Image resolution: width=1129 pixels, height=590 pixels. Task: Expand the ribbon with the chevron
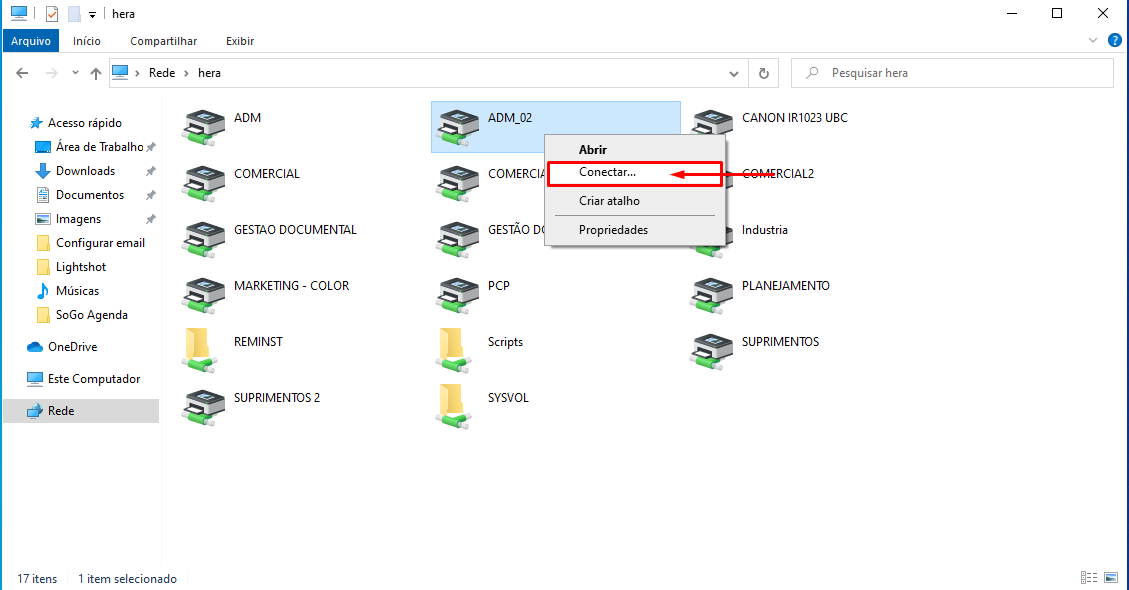[x=1093, y=41]
